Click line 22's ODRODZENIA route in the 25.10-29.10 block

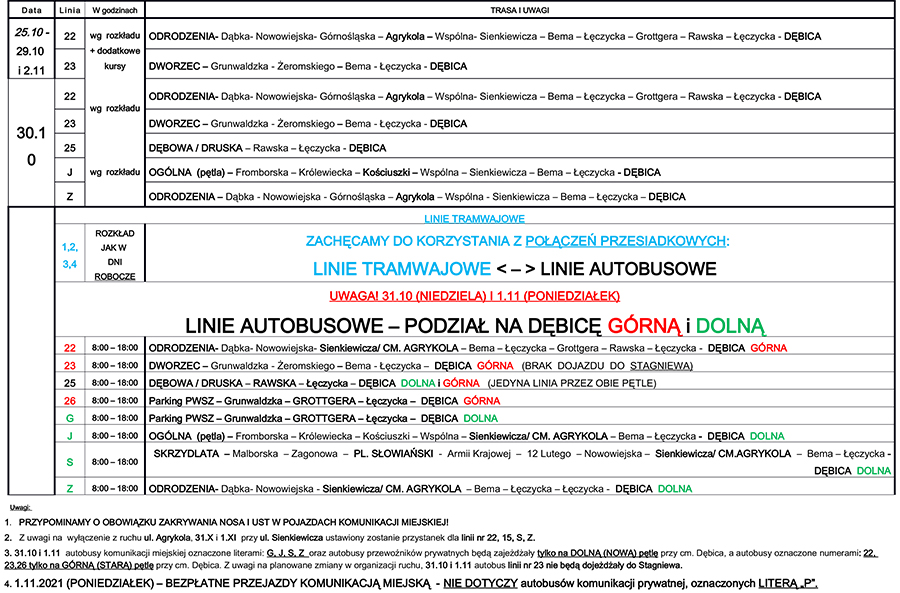(x=485, y=36)
